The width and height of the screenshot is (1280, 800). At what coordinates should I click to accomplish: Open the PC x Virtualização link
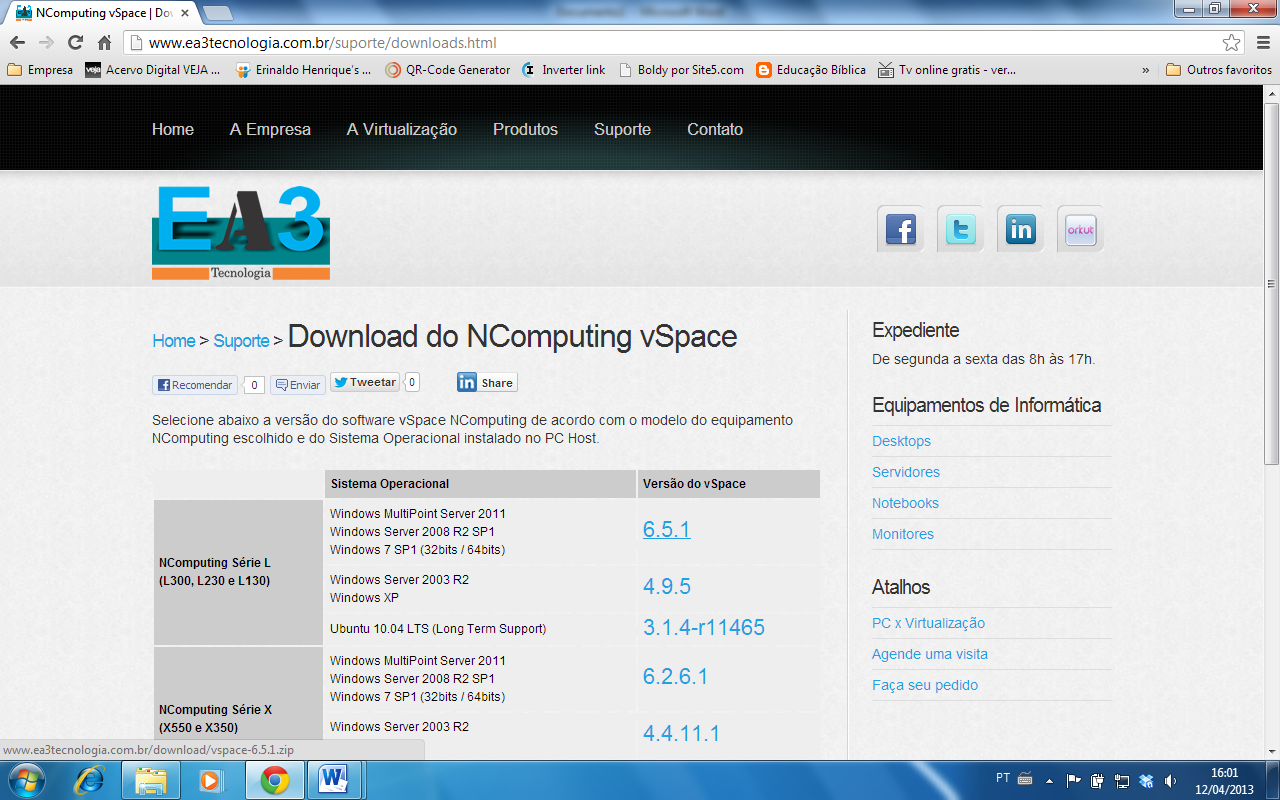(928, 623)
